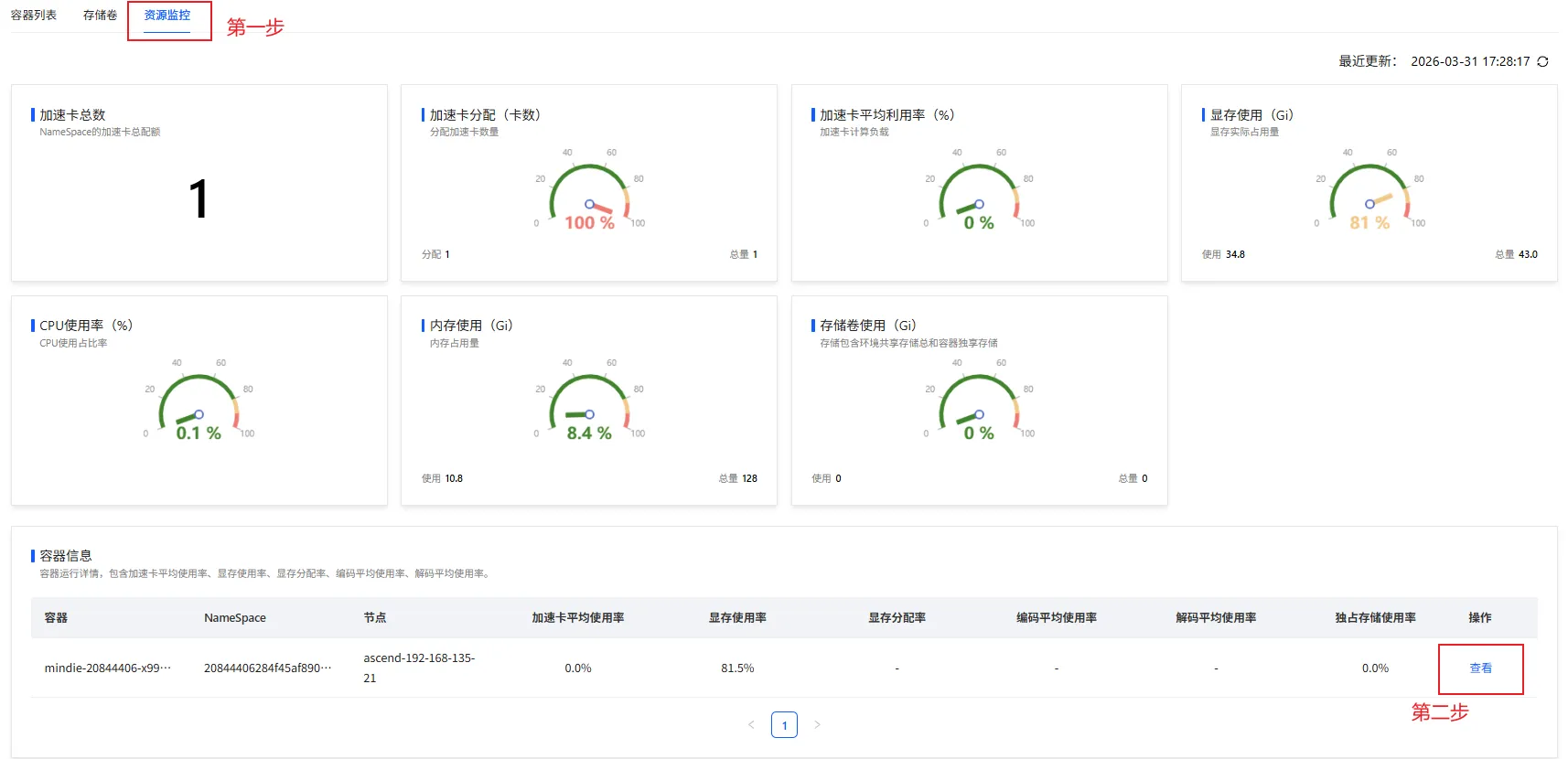Click 查看 for the mindie container
The height and width of the screenshot is (759, 1568).
coord(1480,668)
